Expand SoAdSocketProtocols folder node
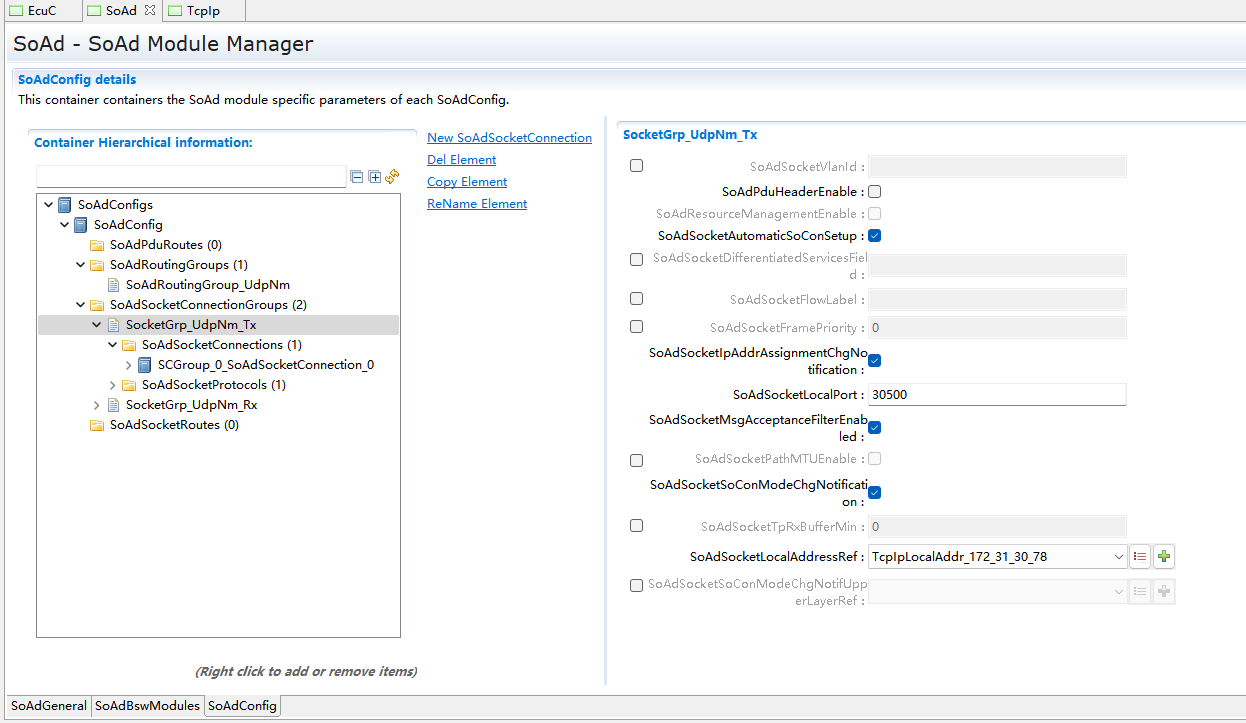This screenshot has width=1246, height=723. 113,385
